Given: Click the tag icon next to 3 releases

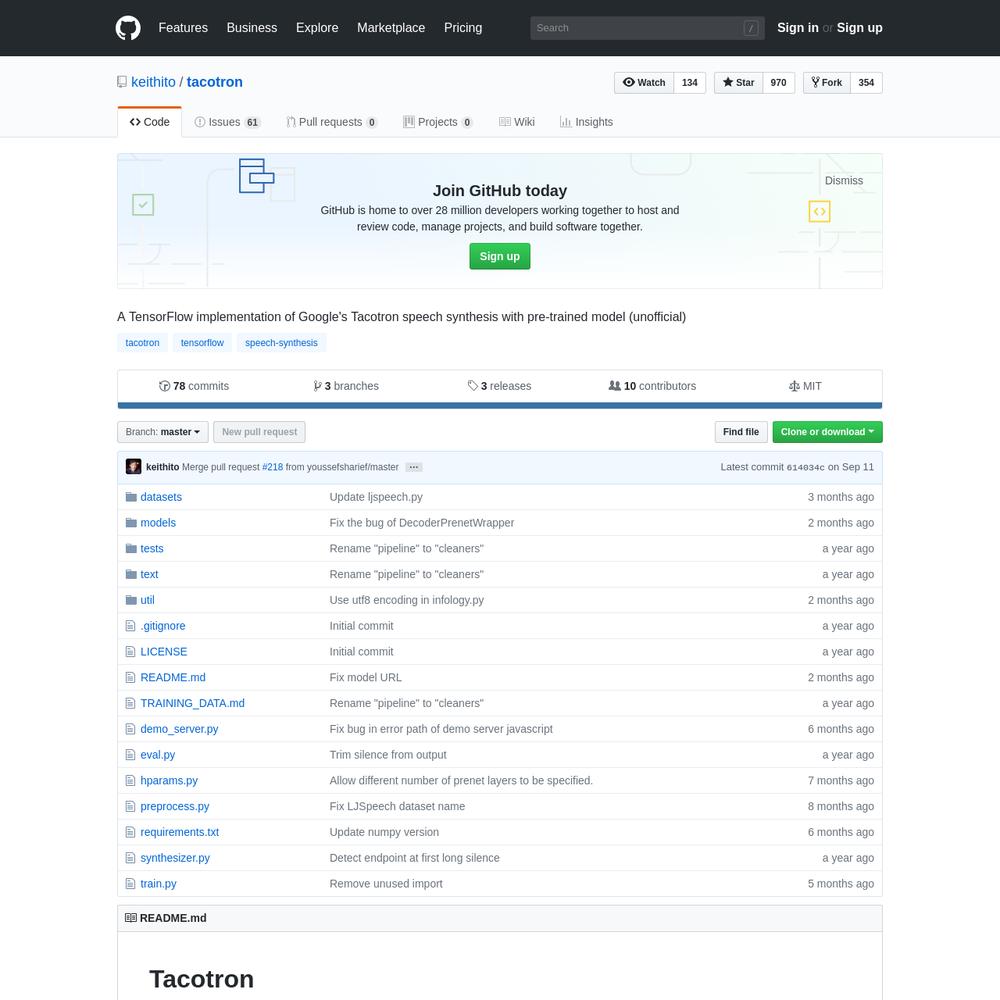Looking at the screenshot, I should [x=473, y=386].
